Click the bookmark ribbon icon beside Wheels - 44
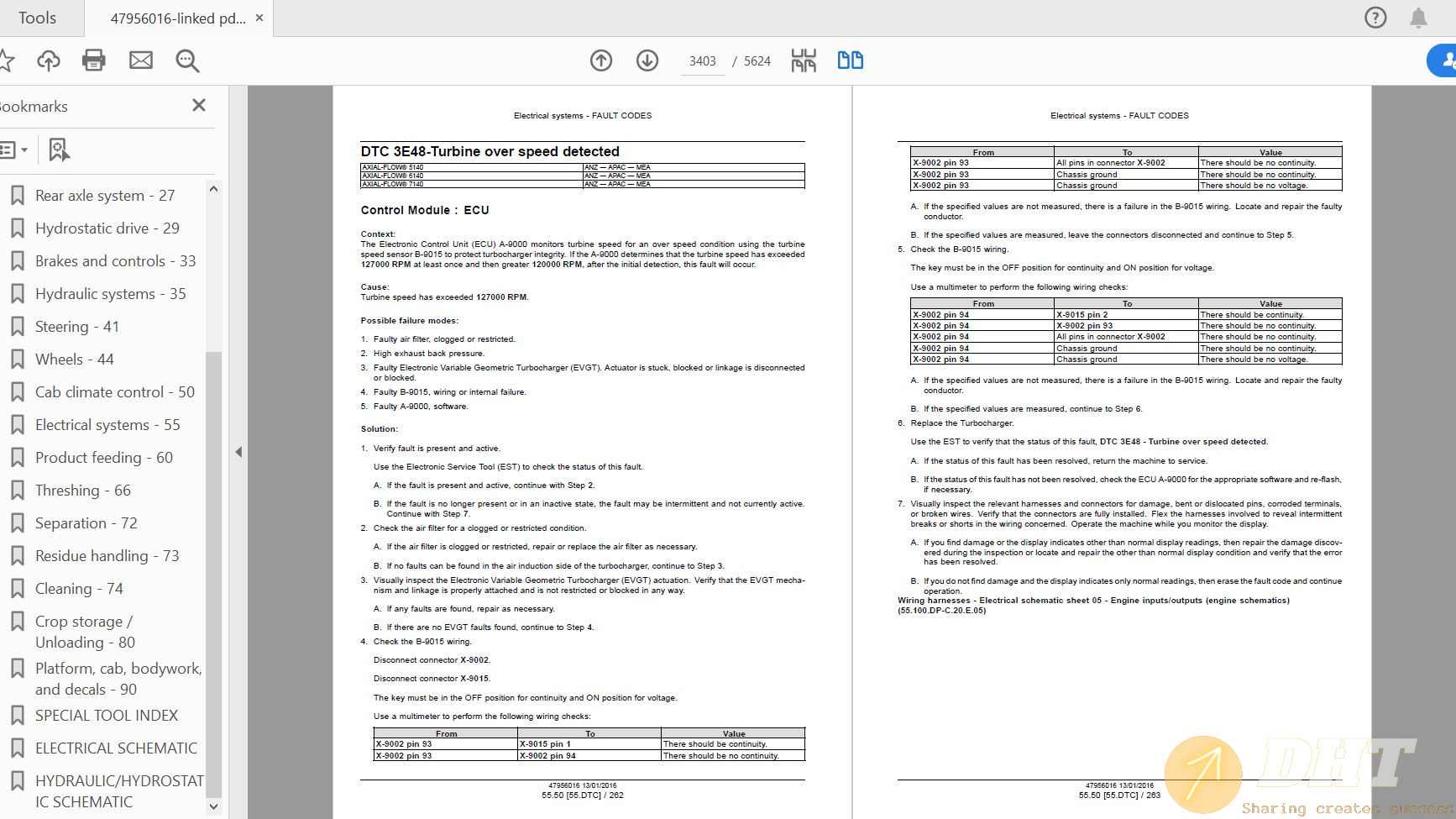 click(x=17, y=360)
